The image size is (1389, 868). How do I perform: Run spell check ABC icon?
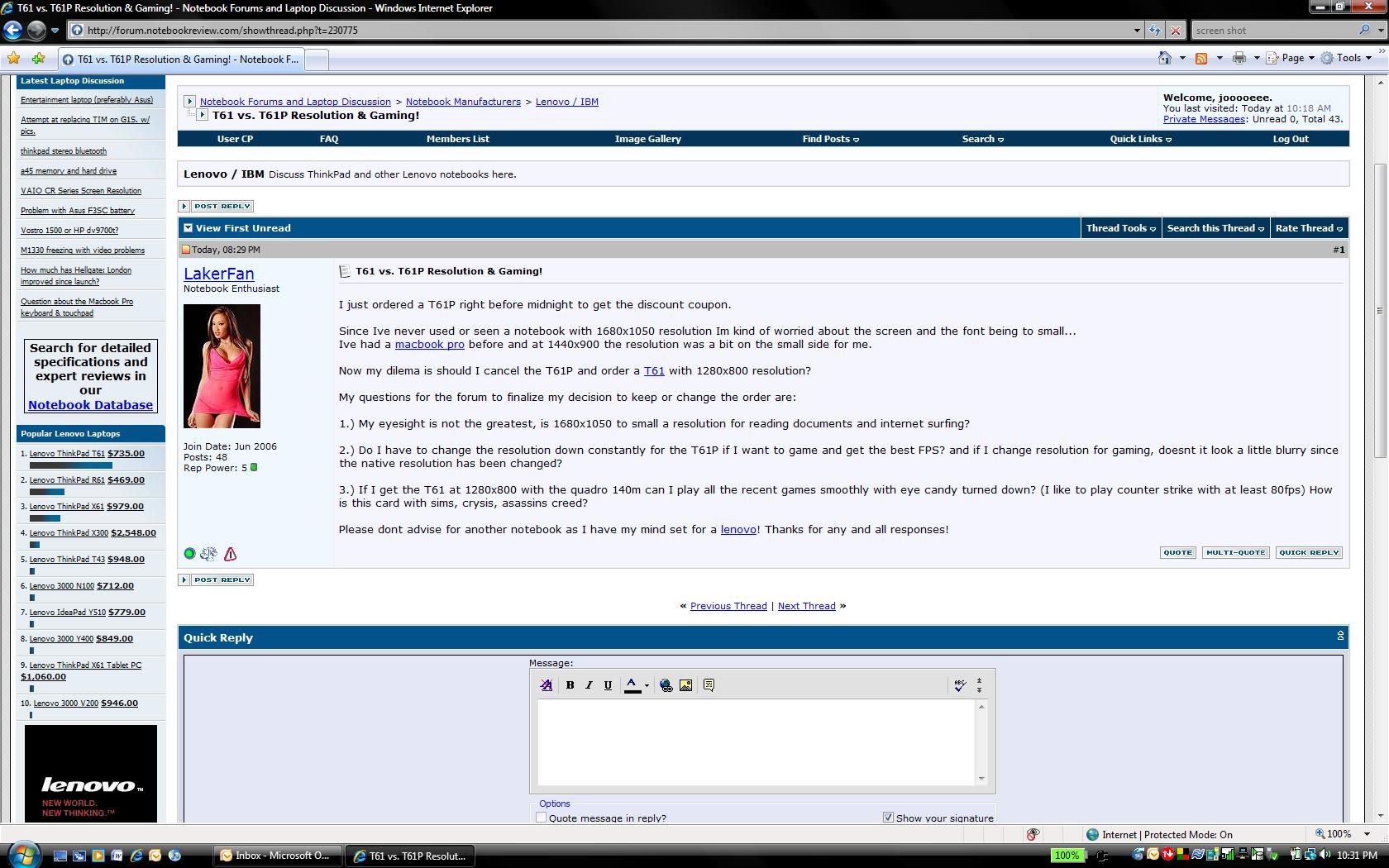960,684
